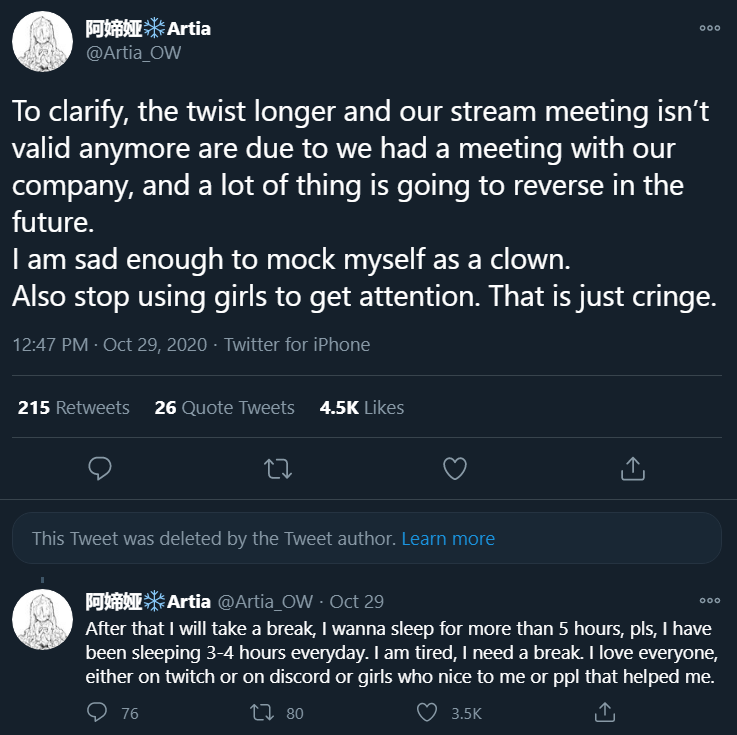737x735 pixels.
Task: Open Artia's avatar on the reply tweet
Action: click(42, 619)
